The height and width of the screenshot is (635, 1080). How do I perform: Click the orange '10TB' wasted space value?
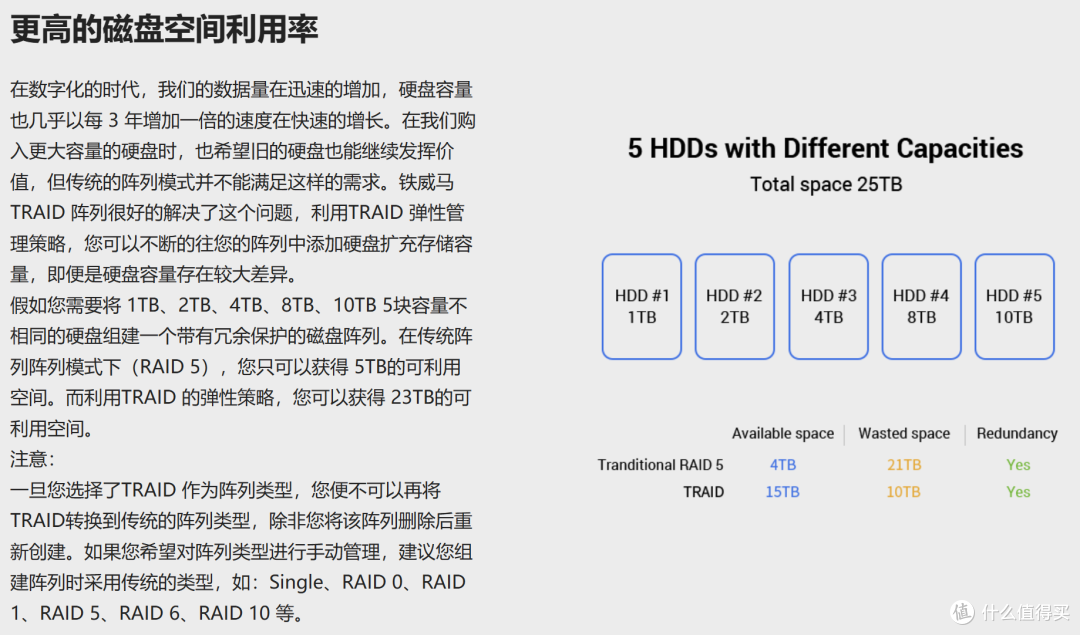tap(903, 492)
